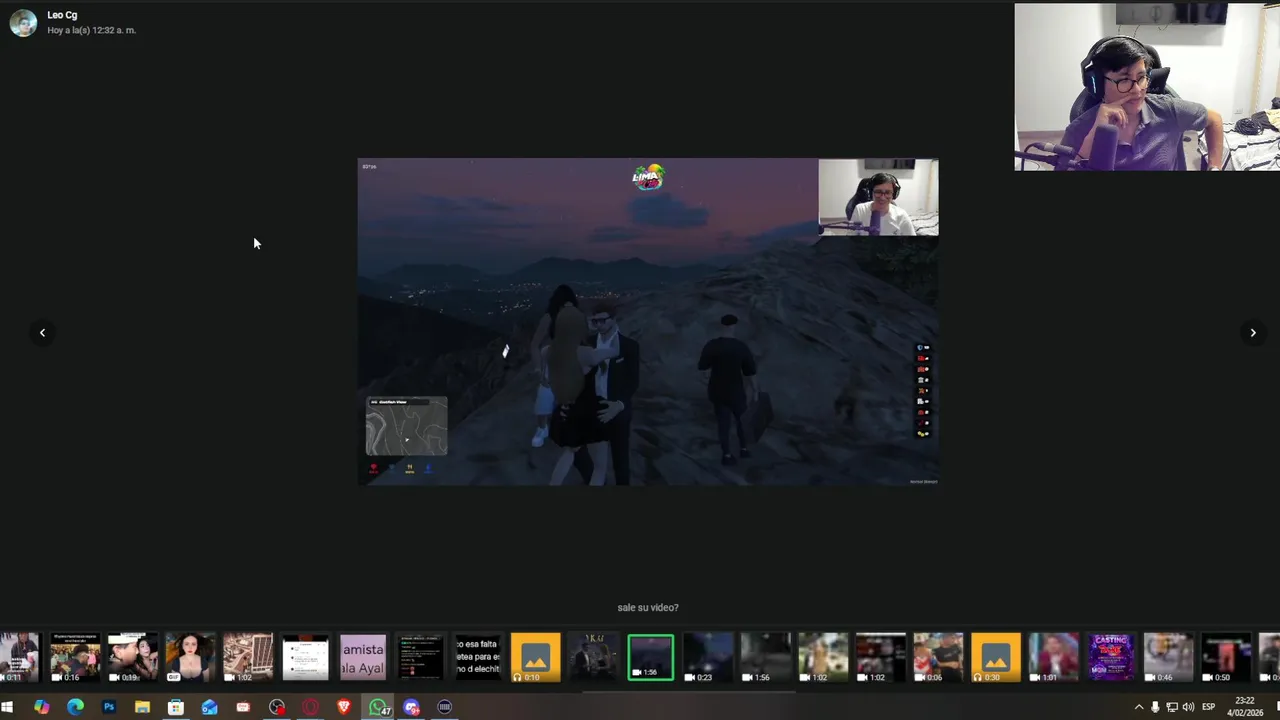Open Microsoft Store from the taskbar

176,707
